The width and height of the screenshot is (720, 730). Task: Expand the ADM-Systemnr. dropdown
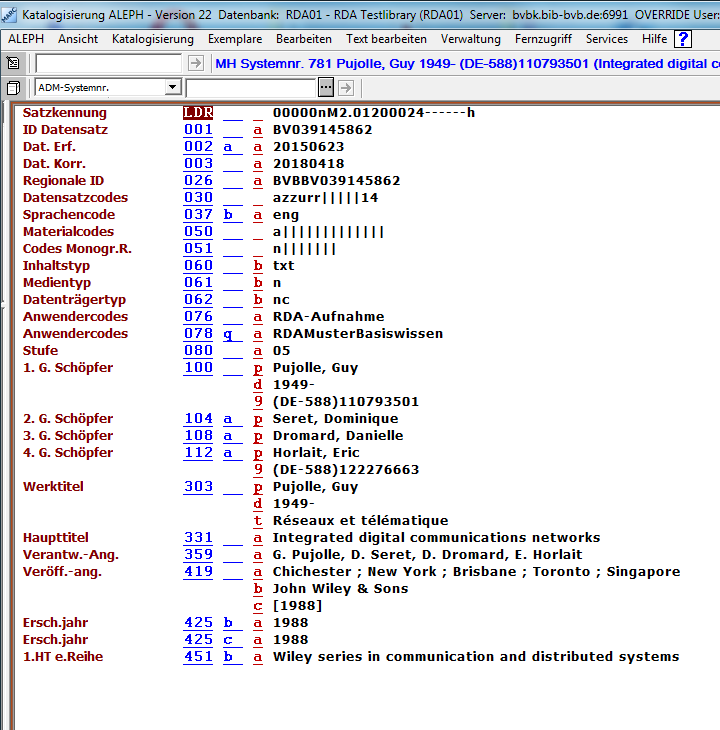(173, 88)
